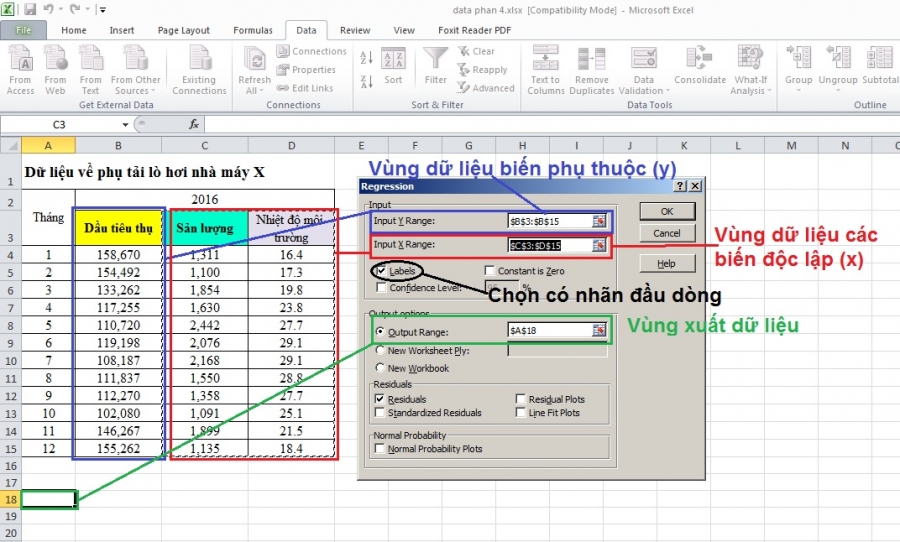This screenshot has width=900, height=542.
Task: Enable the Constant is Zero checkbox
Action: 490,271
